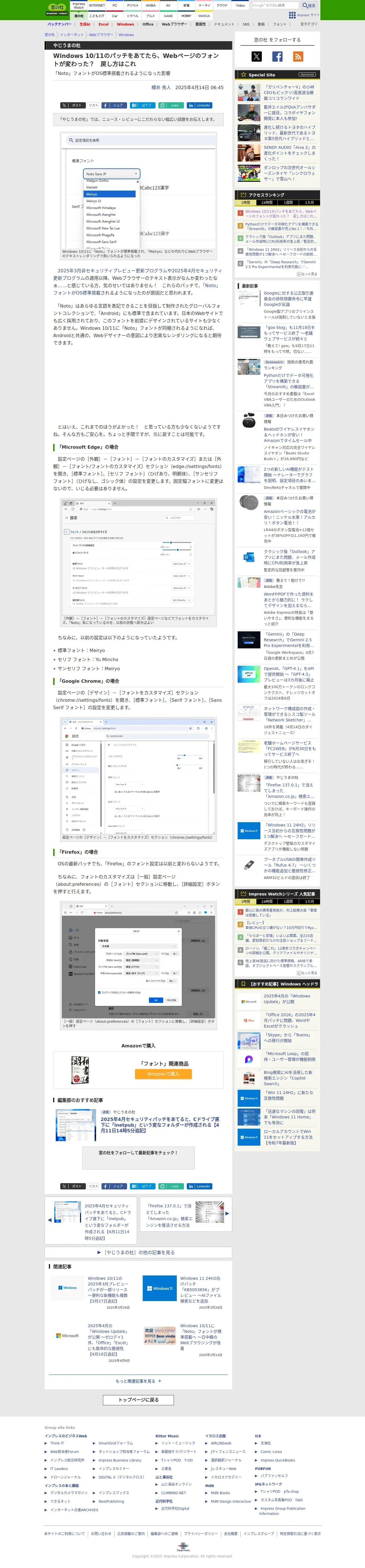
Task: Follow 窓の杜 on Facebook in sidebar
Action: [x=277, y=57]
